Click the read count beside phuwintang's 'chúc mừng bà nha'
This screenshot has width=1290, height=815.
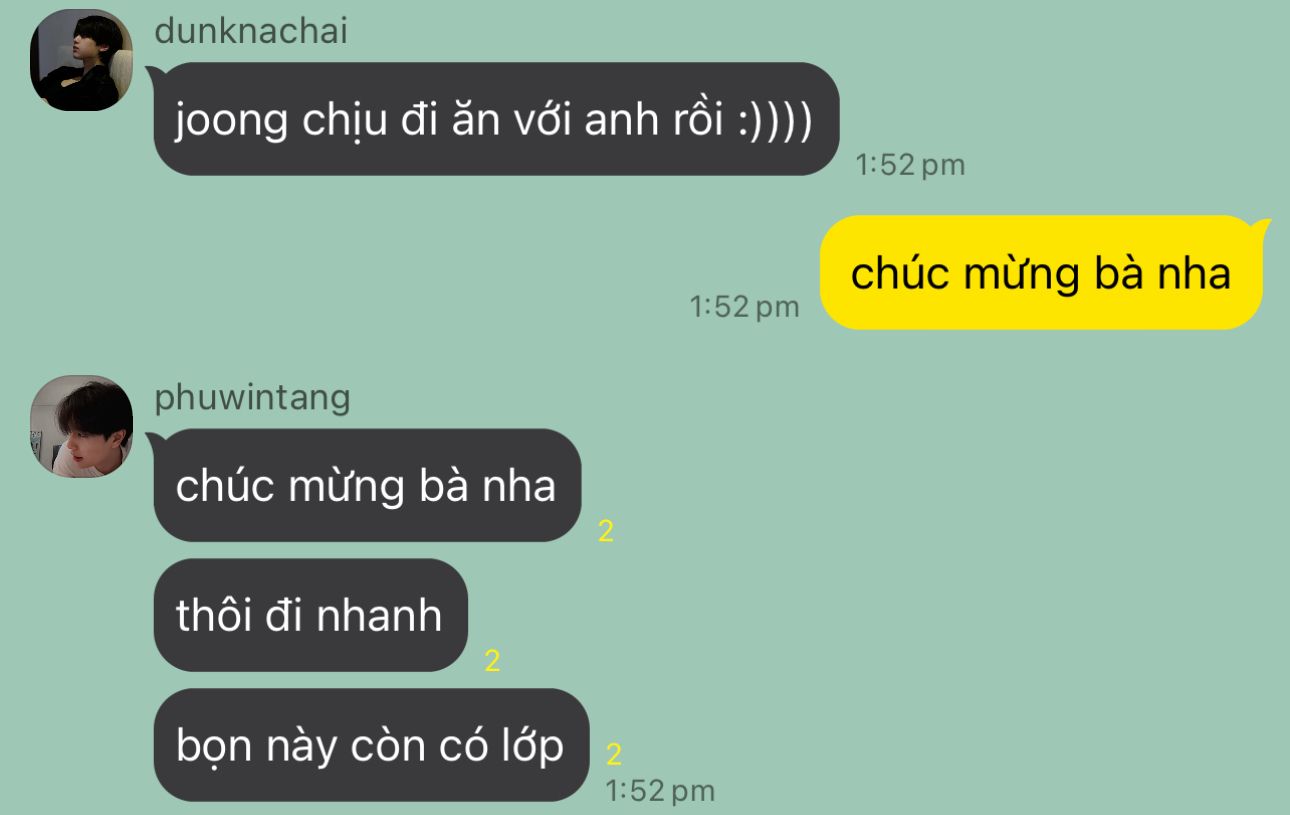(606, 532)
